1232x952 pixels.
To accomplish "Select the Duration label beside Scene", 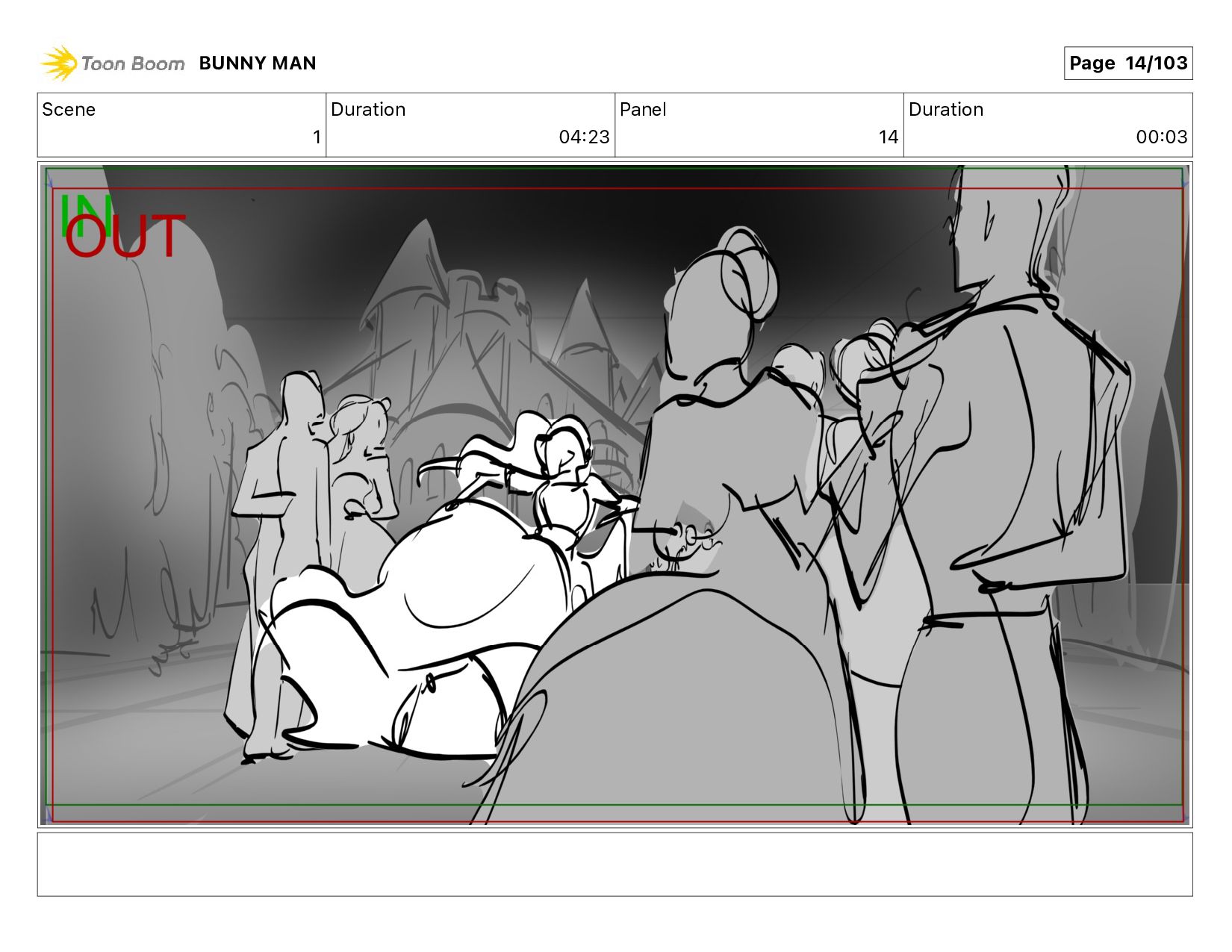I will 368,110.
